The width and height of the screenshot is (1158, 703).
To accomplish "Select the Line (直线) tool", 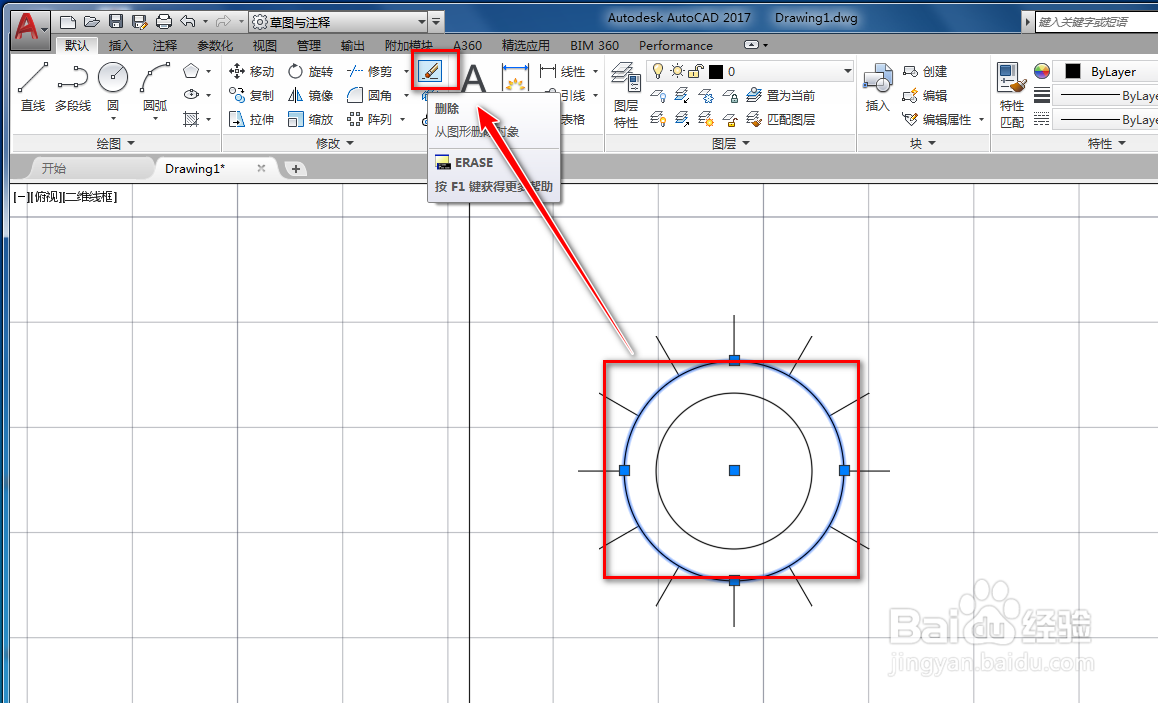I will point(32,87).
